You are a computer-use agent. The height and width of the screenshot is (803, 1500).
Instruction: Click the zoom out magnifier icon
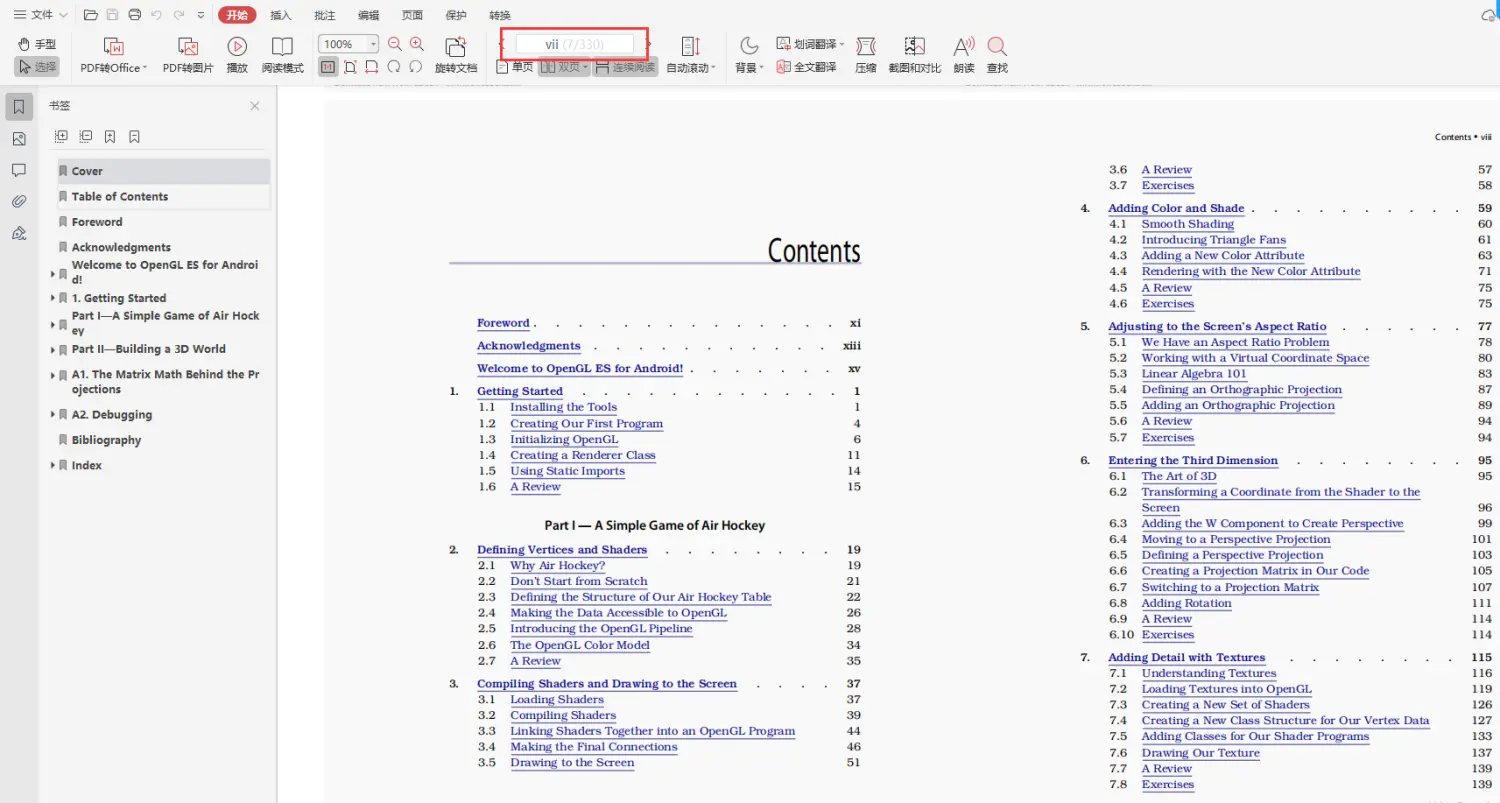coord(394,44)
